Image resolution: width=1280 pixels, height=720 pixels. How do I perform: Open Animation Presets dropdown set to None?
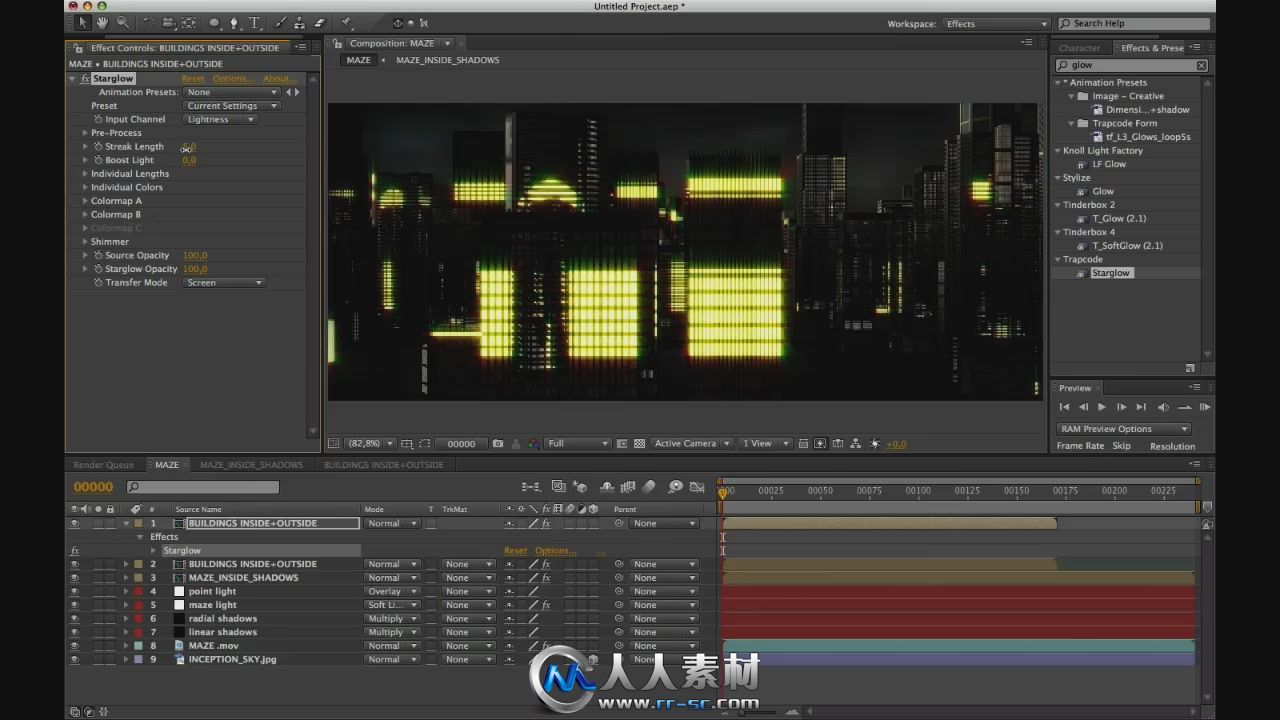coord(231,92)
